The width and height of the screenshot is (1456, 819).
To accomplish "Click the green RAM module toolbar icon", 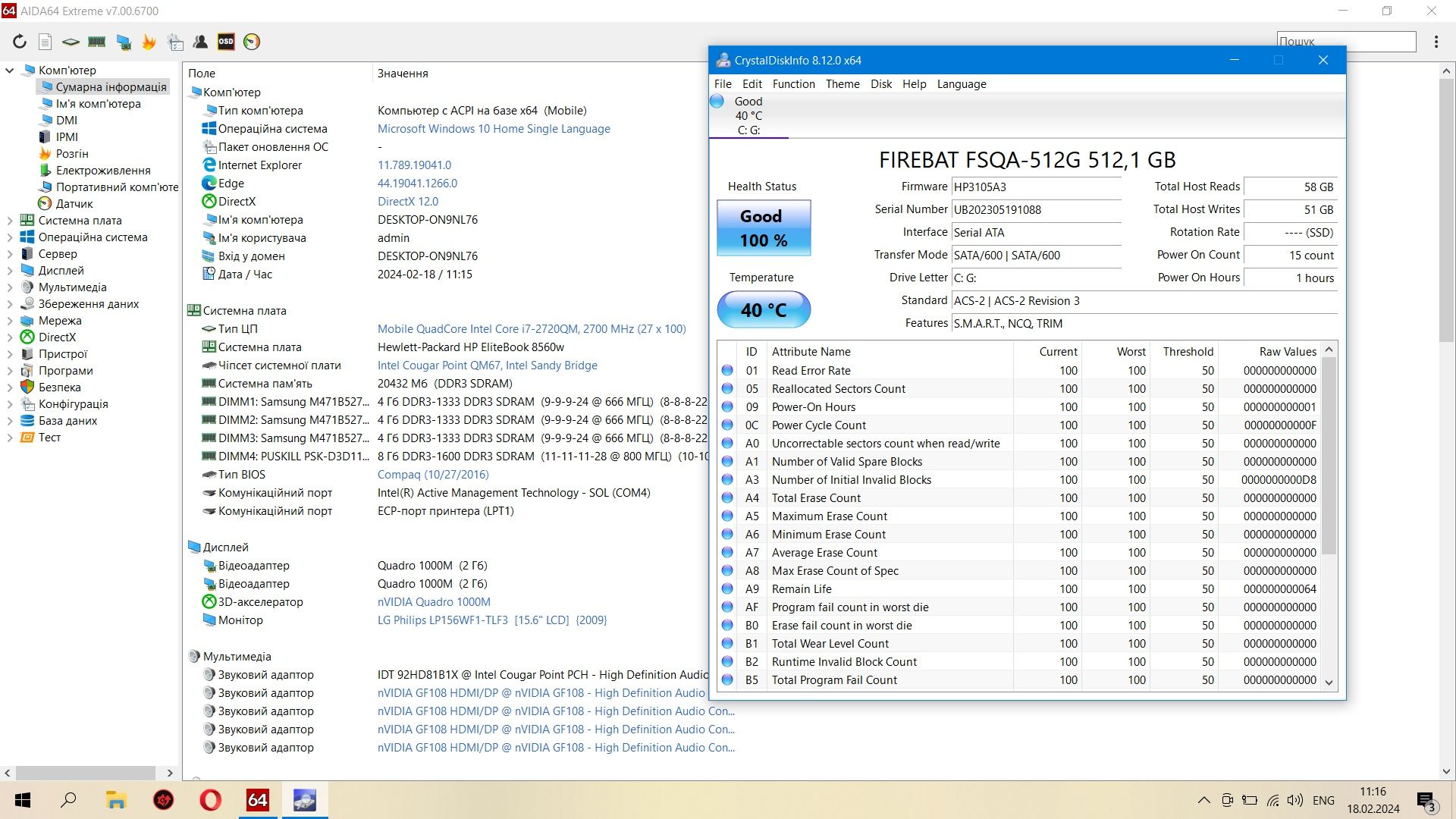I will (97, 42).
